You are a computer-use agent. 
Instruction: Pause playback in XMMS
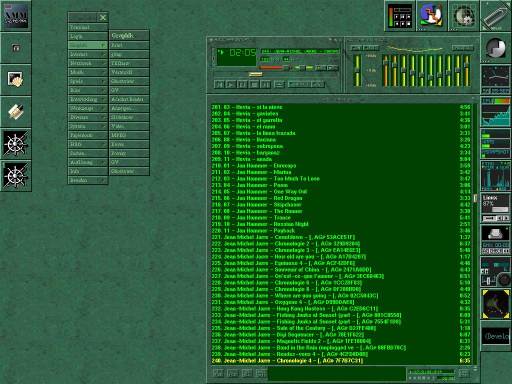pyautogui.click(x=242, y=84)
